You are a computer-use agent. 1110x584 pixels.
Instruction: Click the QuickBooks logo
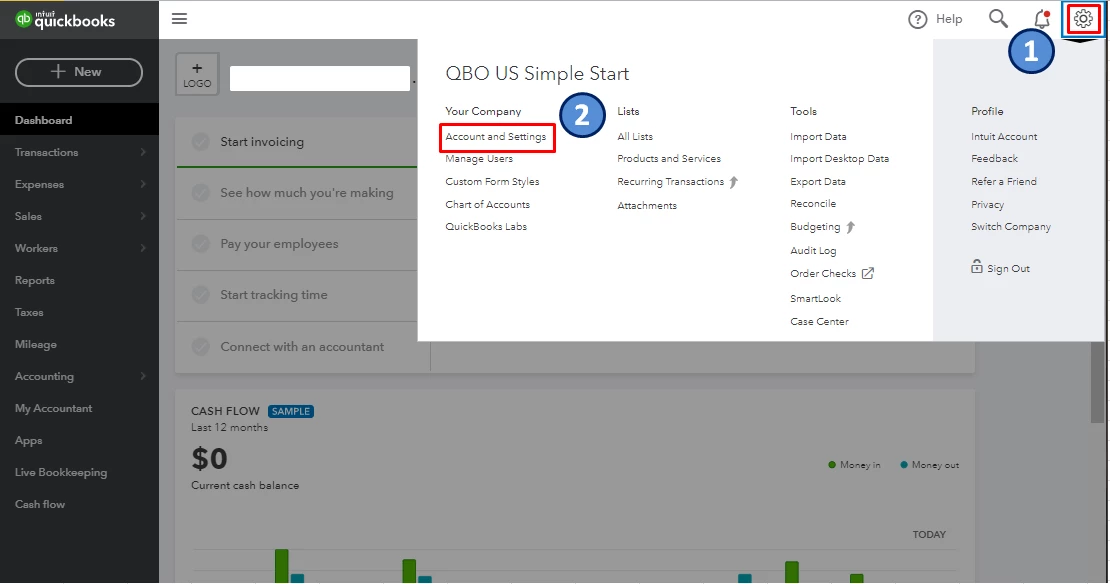pyautogui.click(x=65, y=20)
